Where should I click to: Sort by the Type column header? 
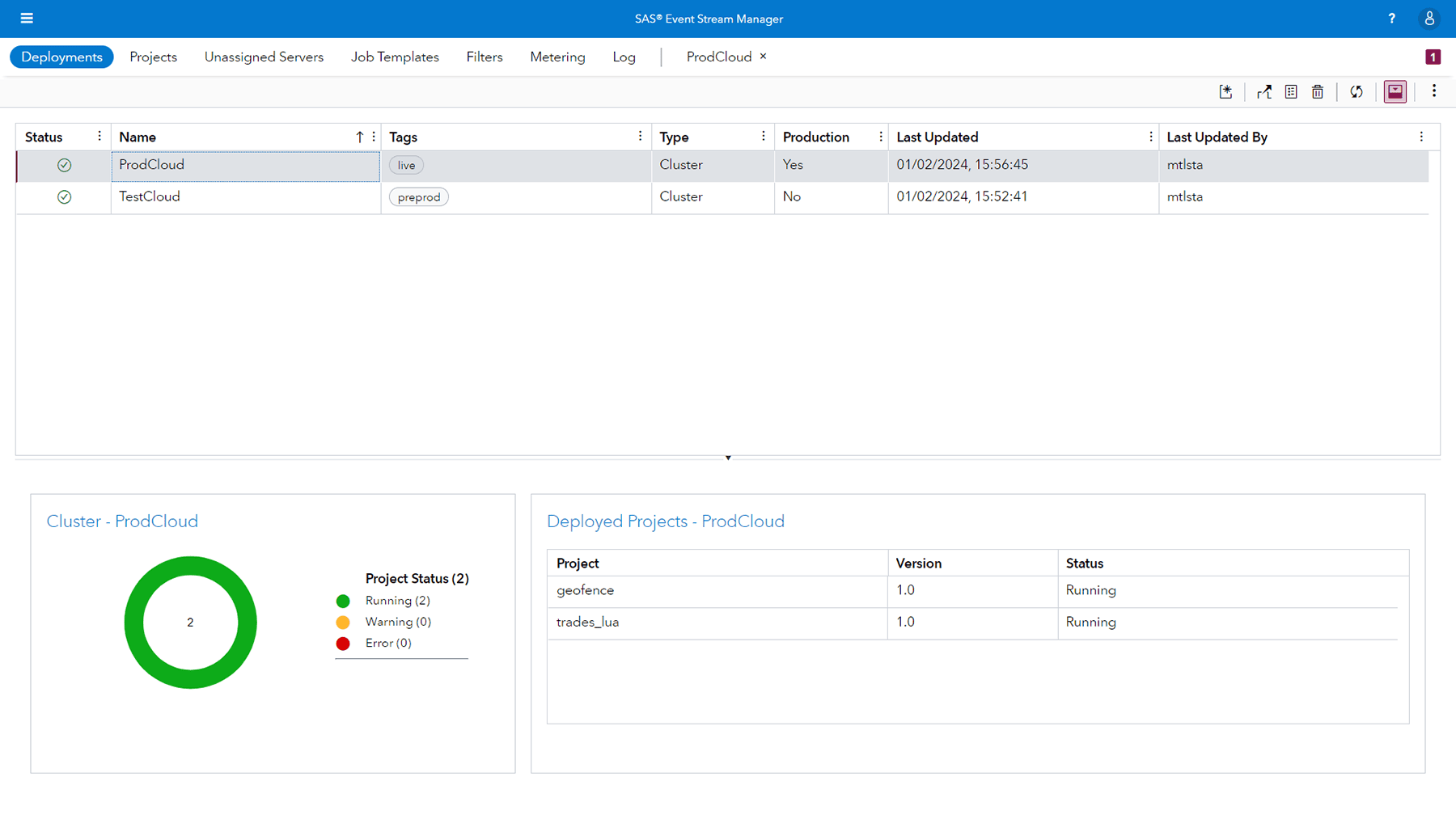tap(674, 137)
